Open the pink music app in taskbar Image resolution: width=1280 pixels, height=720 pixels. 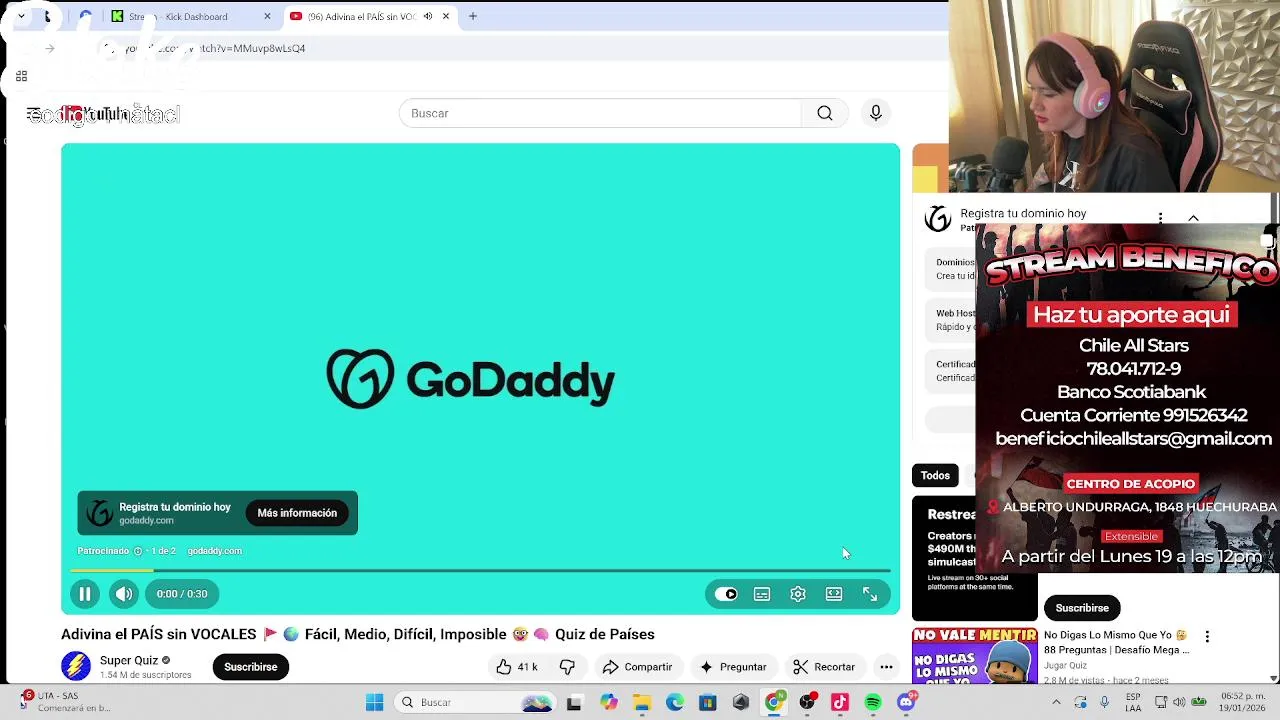coord(840,703)
